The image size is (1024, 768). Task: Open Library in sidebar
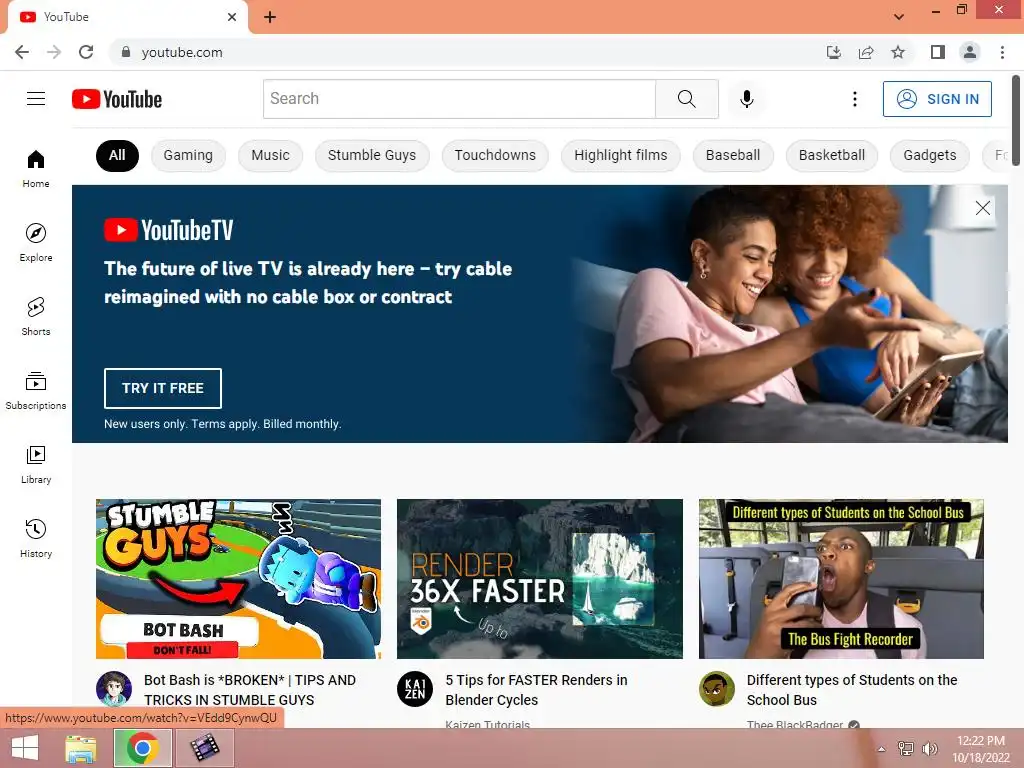tap(36, 464)
